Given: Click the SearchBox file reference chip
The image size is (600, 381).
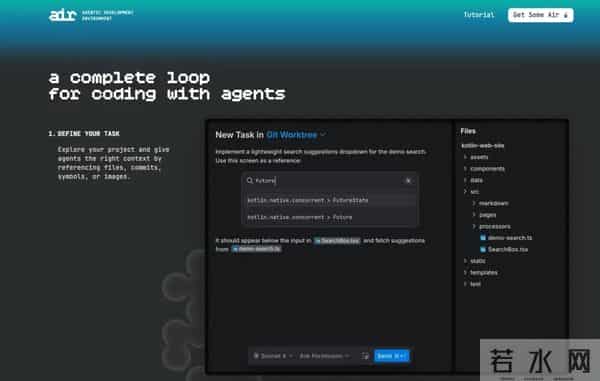Looking at the screenshot, I should (337, 241).
